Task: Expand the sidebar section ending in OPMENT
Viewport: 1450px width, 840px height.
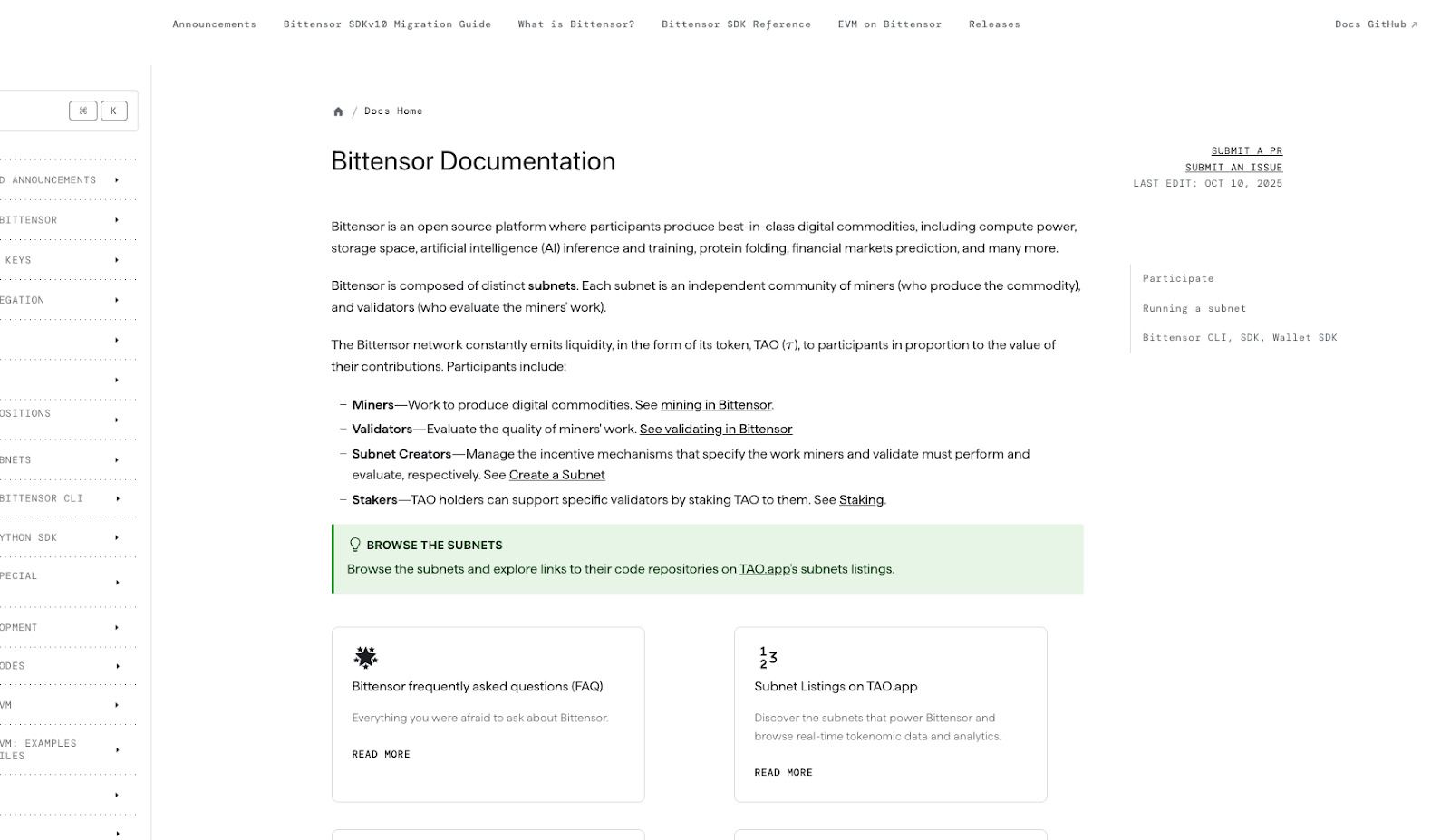Action: pyautogui.click(x=117, y=627)
